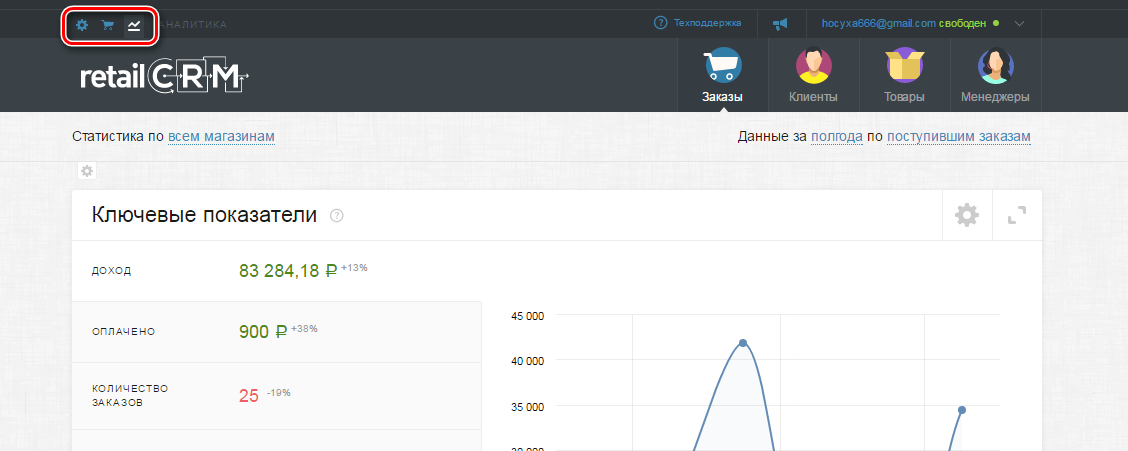Change the полгода period selector
The height and width of the screenshot is (451, 1128).
pyautogui.click(x=836, y=136)
